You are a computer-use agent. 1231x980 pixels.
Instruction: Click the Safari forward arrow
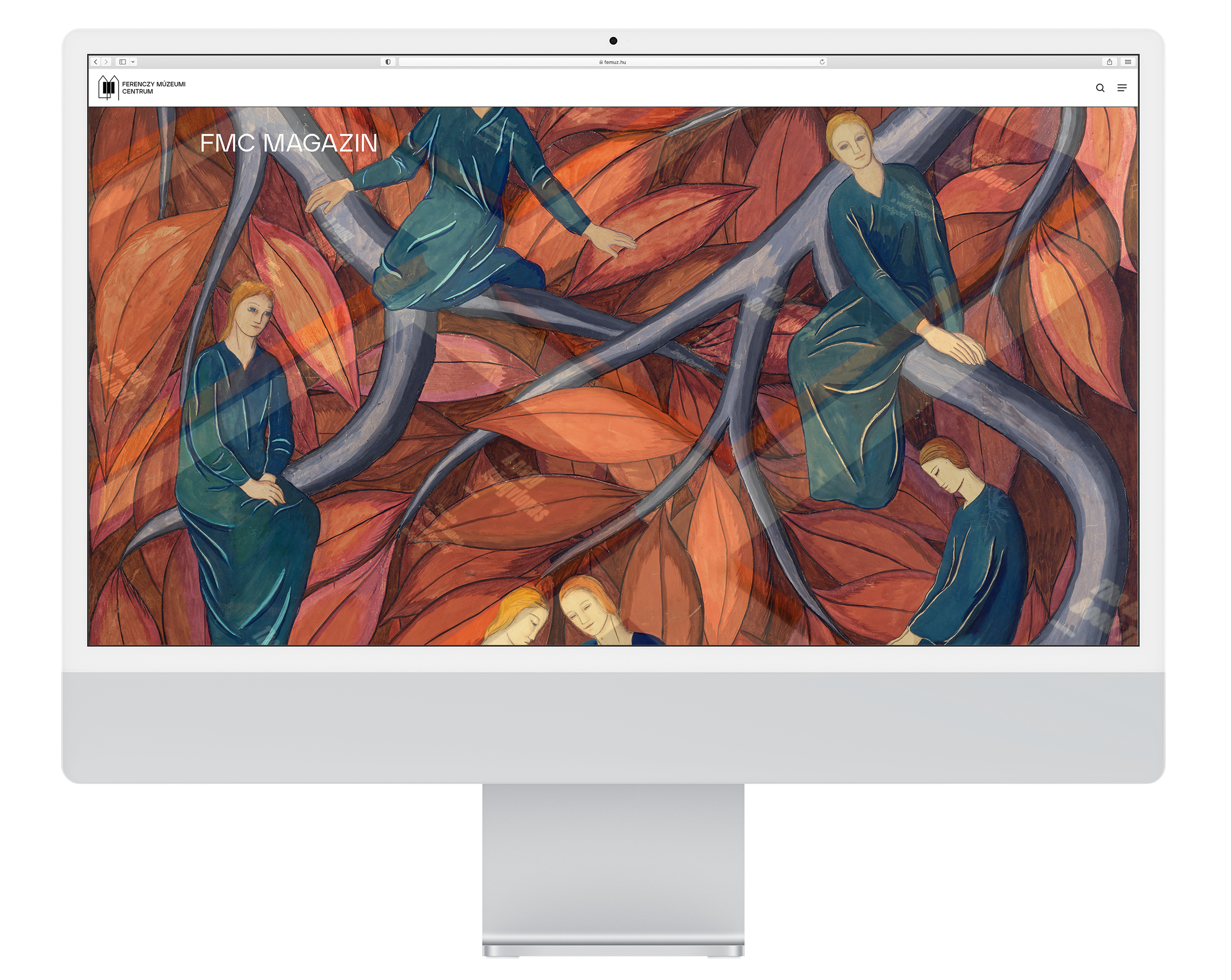point(106,62)
